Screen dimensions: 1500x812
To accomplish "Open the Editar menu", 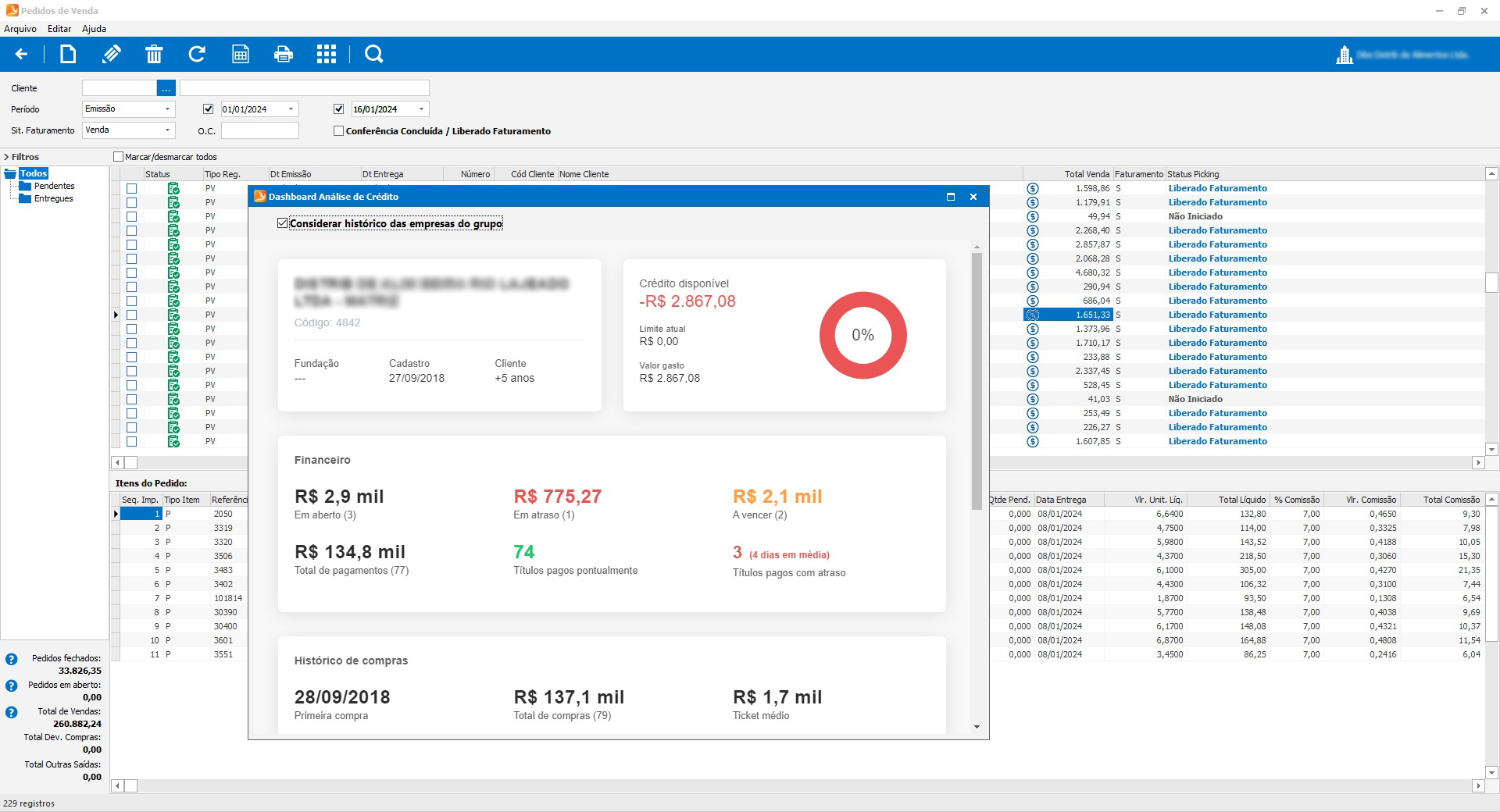I will 59,29.
